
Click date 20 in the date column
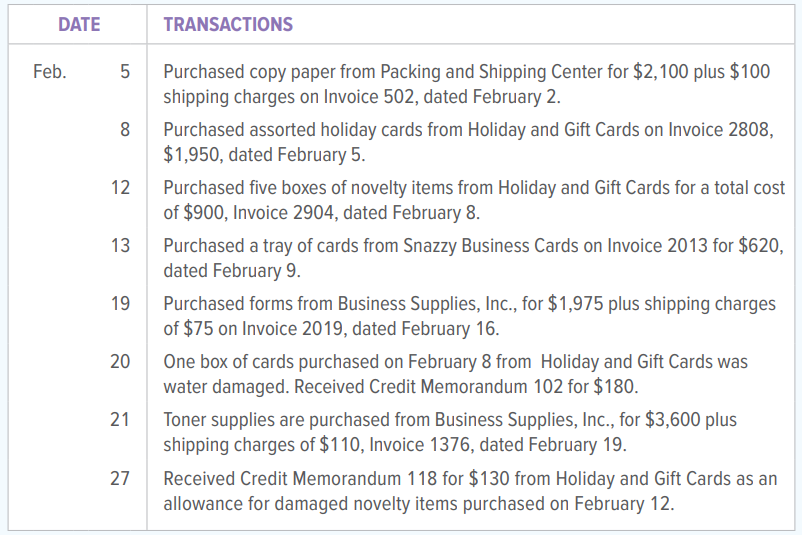(x=120, y=361)
